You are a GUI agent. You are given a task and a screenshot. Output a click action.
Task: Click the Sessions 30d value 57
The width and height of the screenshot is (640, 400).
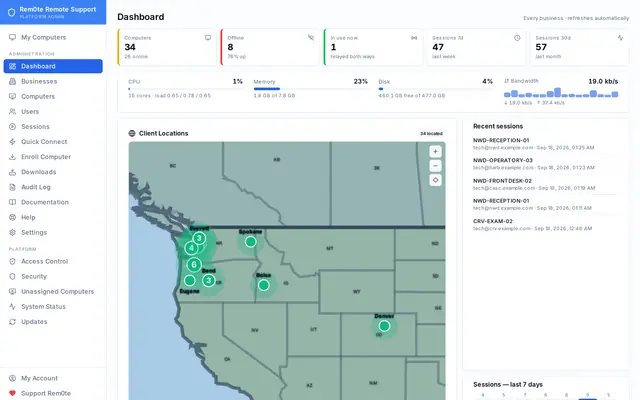coord(541,47)
